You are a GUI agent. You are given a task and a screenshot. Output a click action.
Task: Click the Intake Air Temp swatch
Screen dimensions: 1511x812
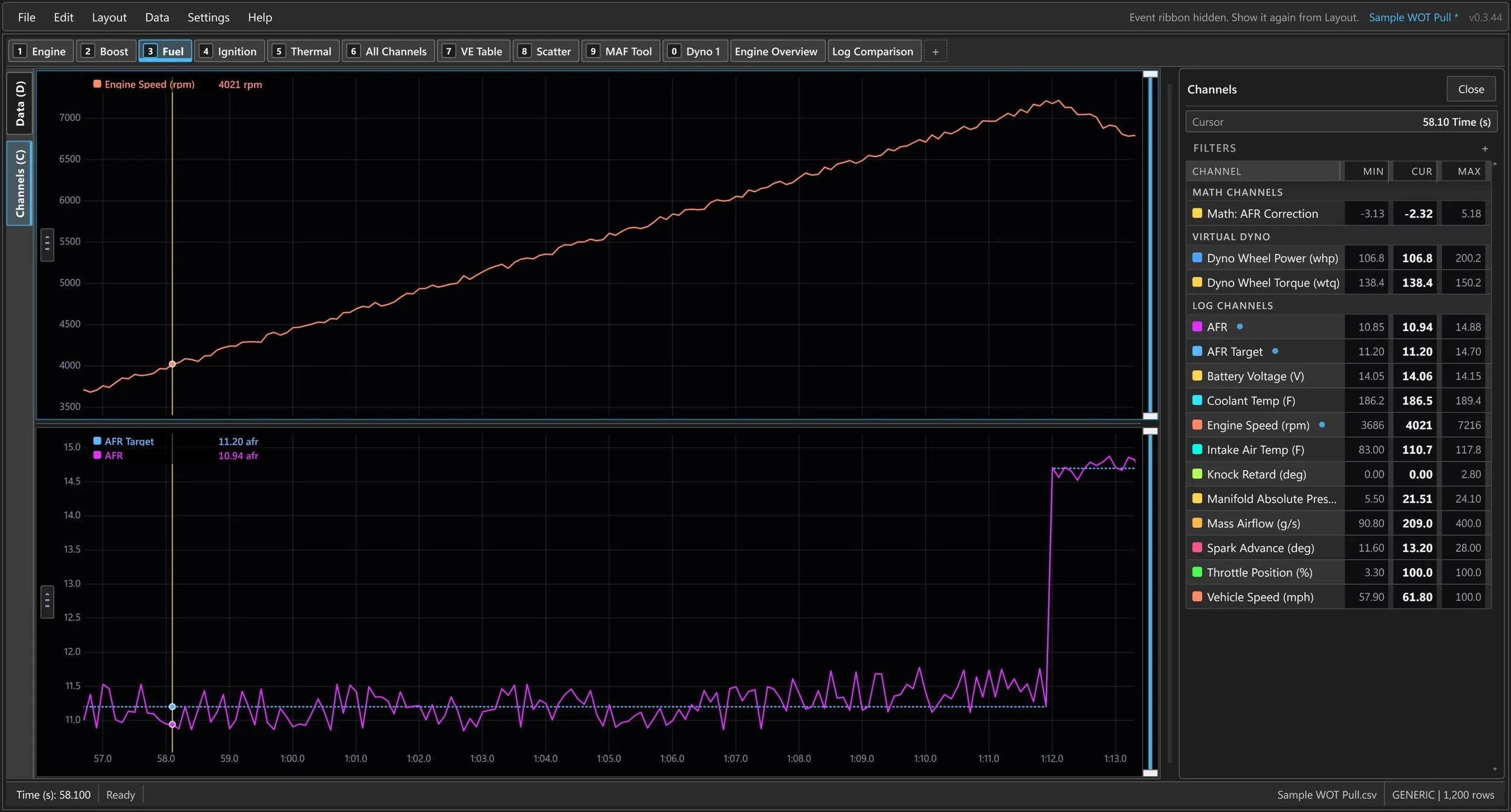(1197, 449)
